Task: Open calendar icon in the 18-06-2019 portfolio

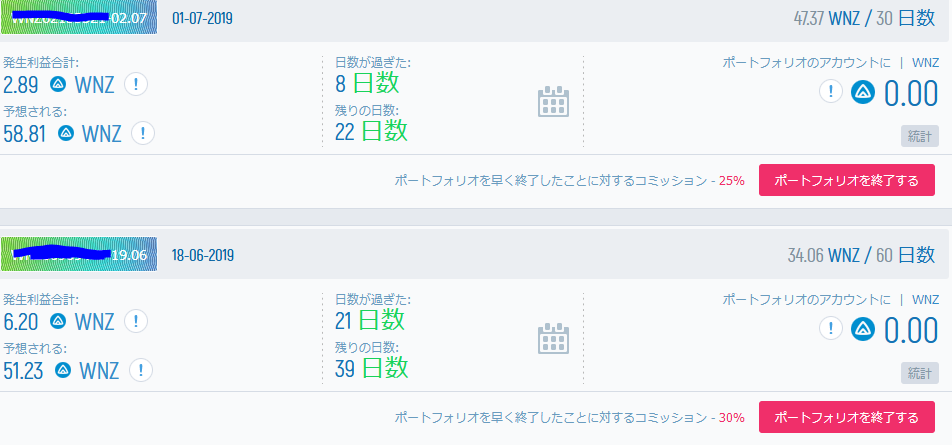Action: point(553,338)
